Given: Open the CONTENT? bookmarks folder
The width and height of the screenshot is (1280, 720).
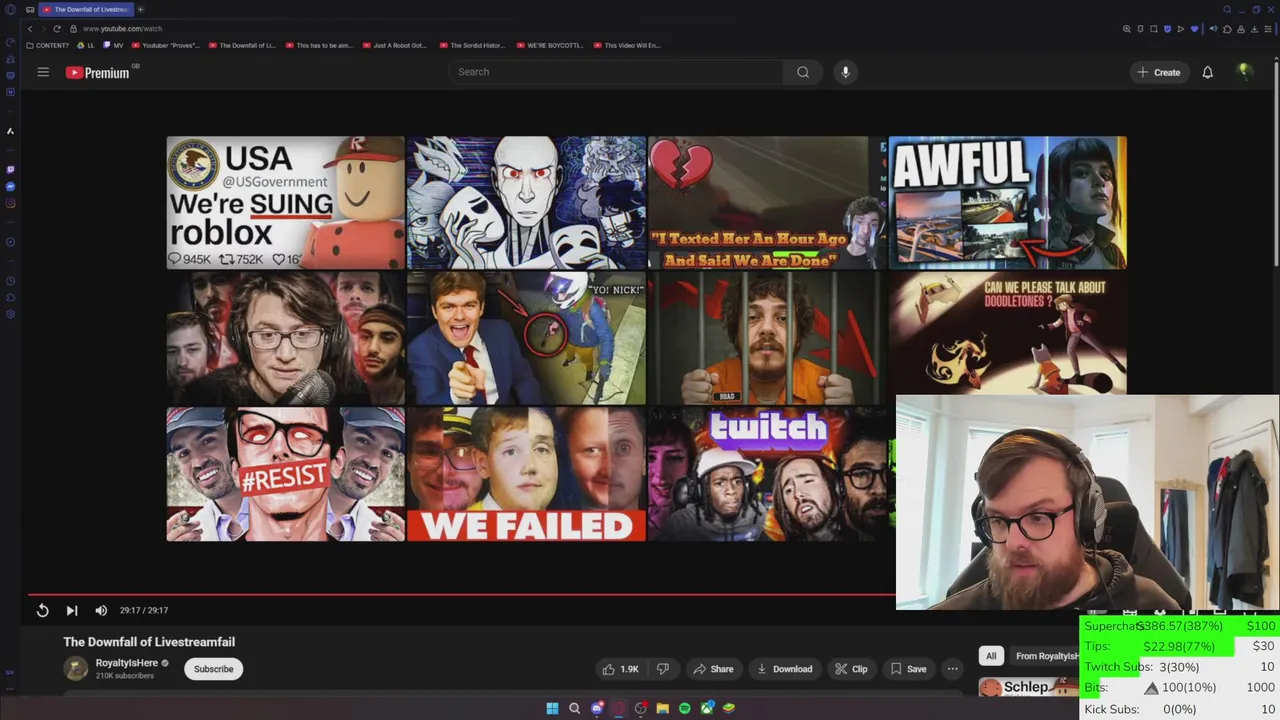Looking at the screenshot, I should 48,45.
